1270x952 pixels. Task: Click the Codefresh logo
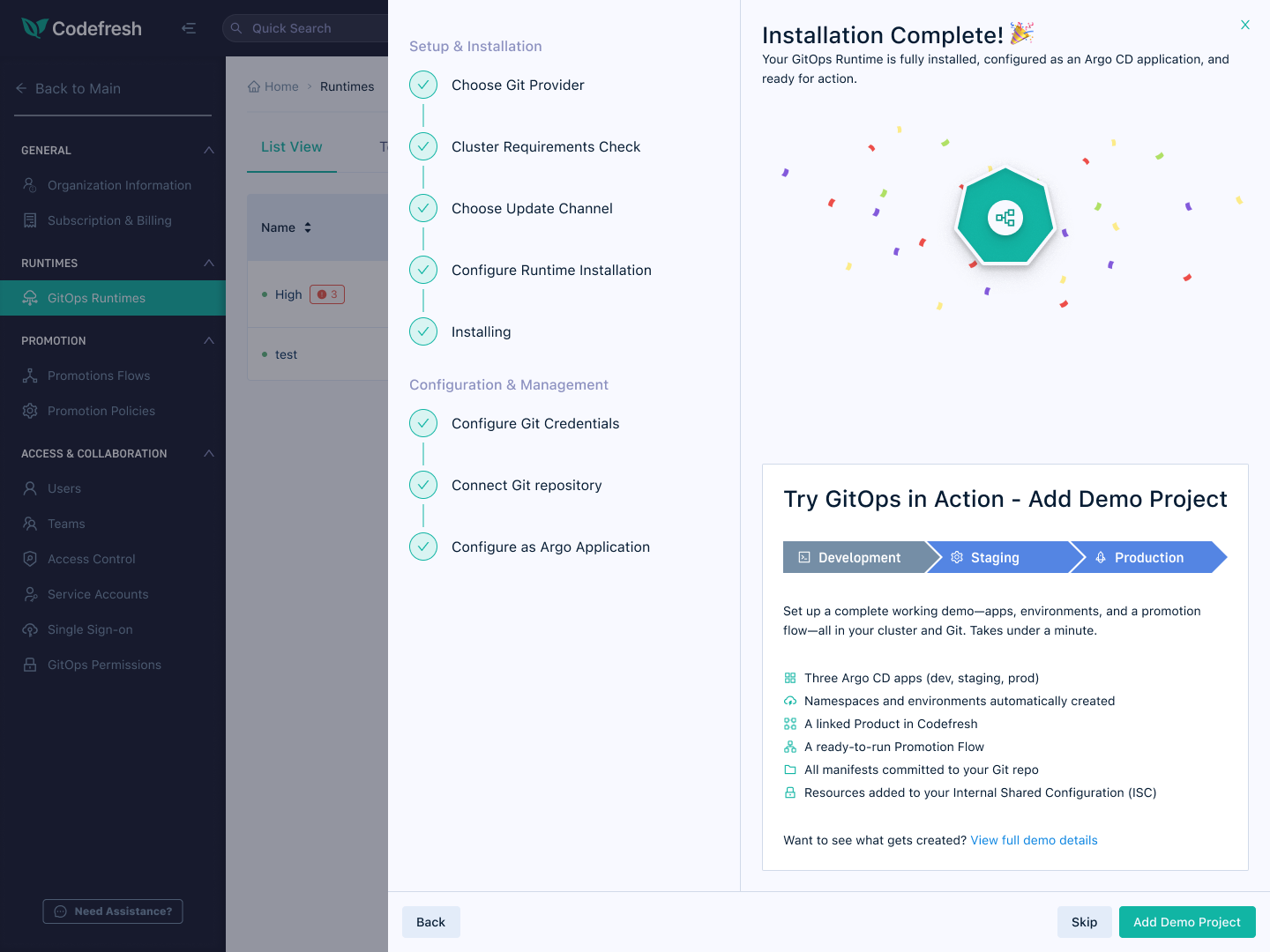[x=81, y=28]
